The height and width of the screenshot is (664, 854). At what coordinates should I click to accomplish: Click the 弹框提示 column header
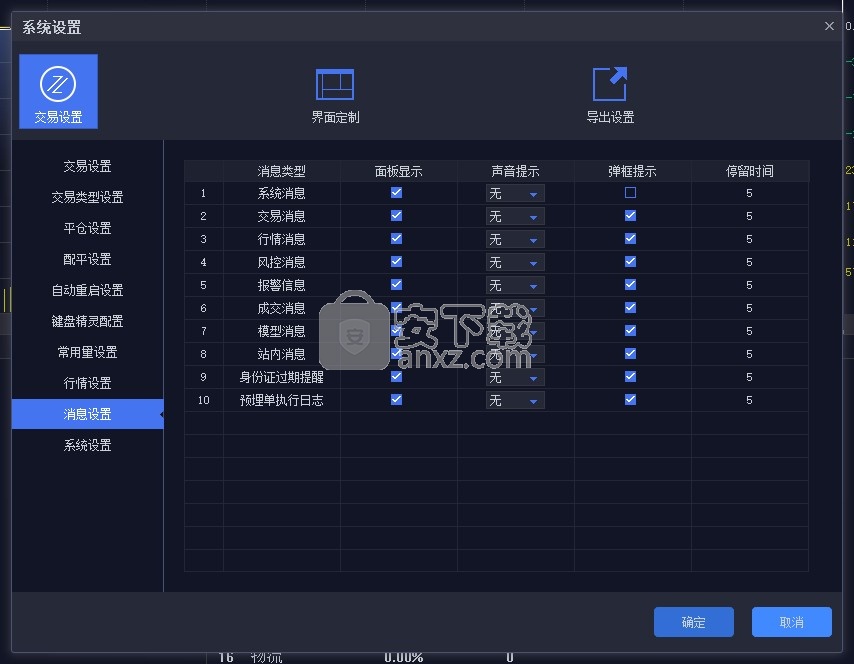coord(632,171)
